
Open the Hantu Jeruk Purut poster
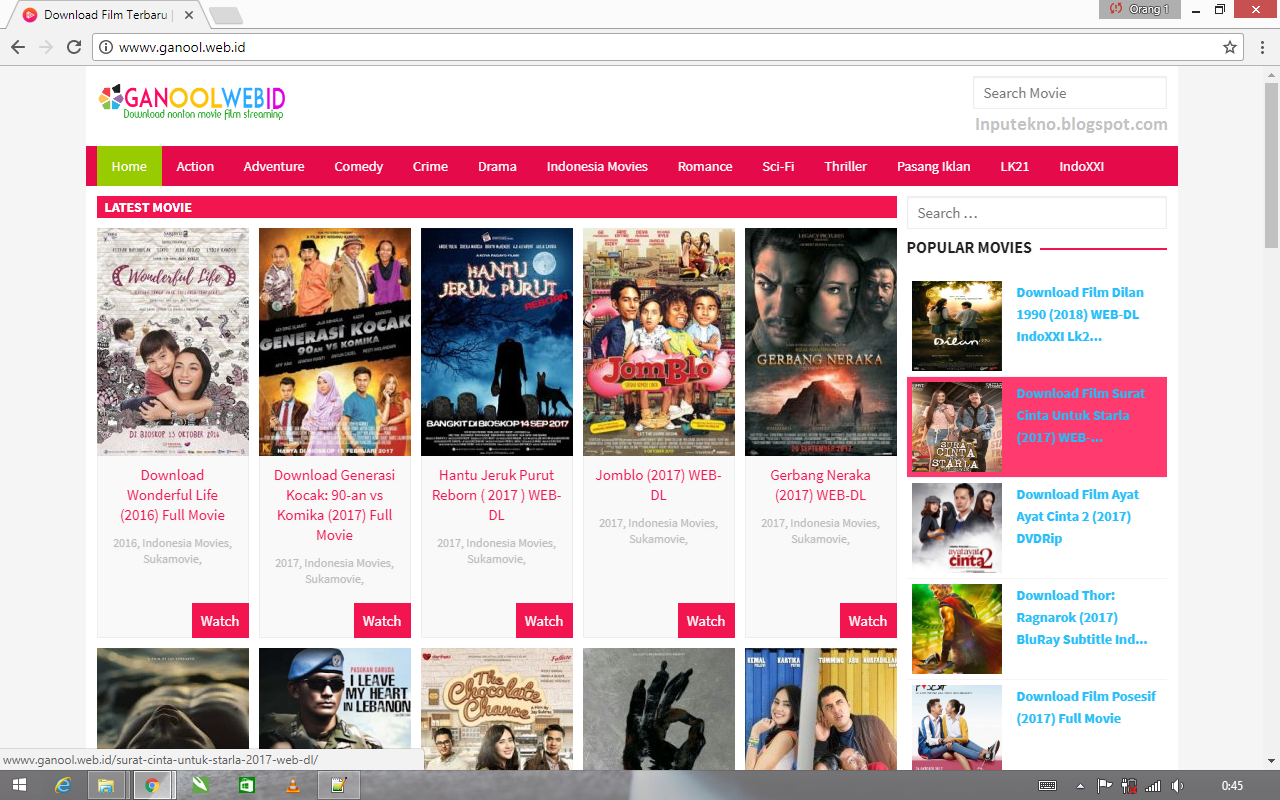coord(496,340)
